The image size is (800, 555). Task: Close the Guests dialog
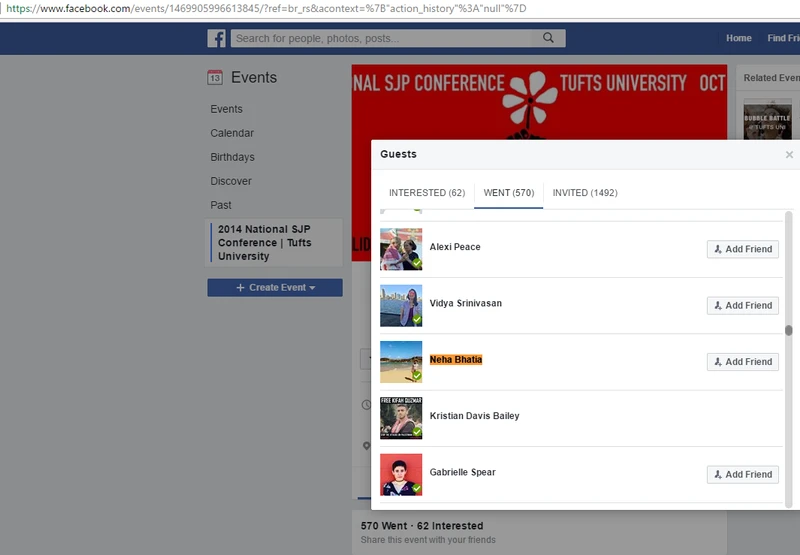[x=789, y=155]
